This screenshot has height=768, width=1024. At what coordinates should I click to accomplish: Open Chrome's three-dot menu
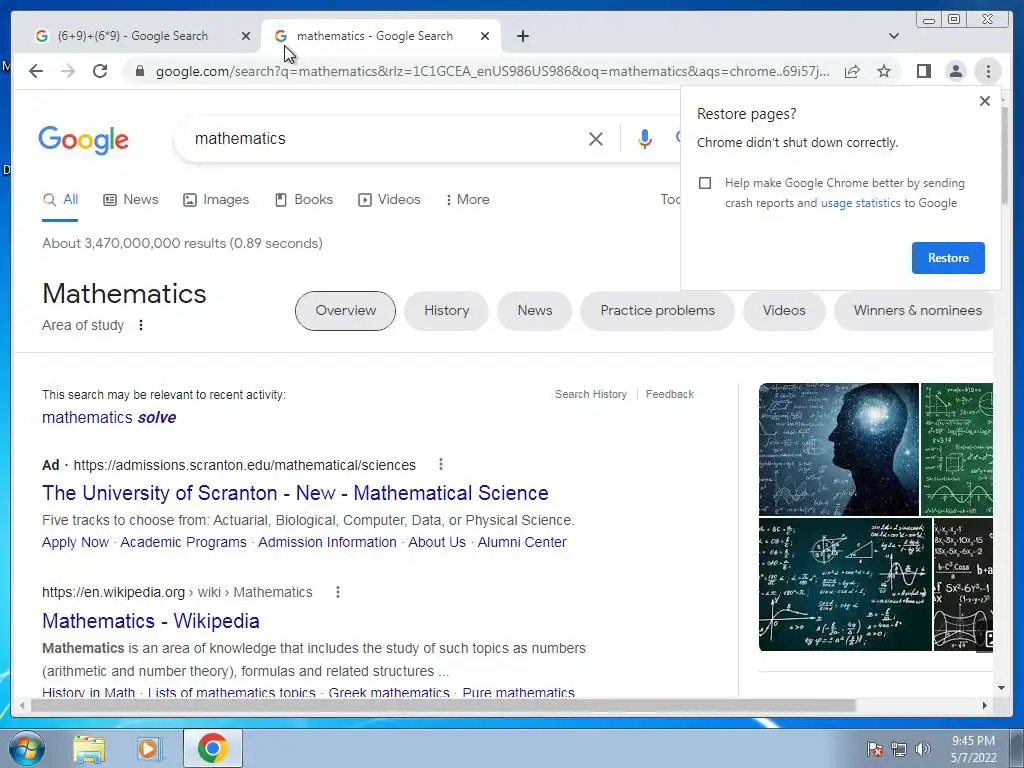988,71
